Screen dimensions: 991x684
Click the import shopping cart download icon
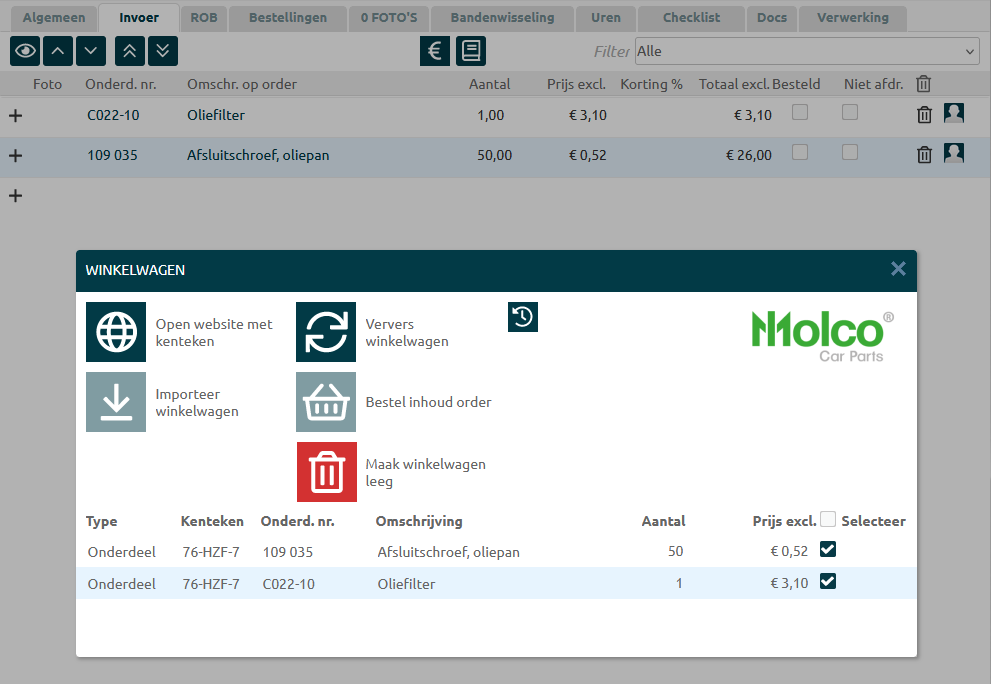(x=116, y=402)
